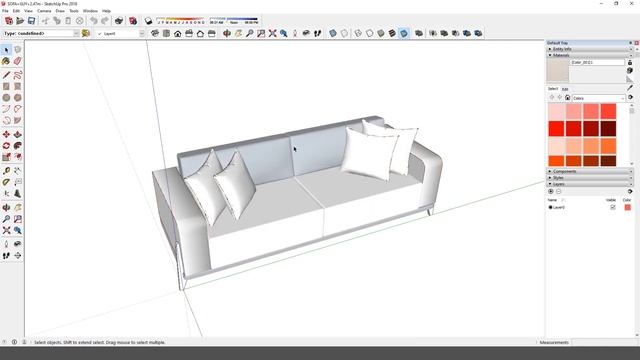
Task: Click Layer0 color swatch
Action: [x=627, y=207]
